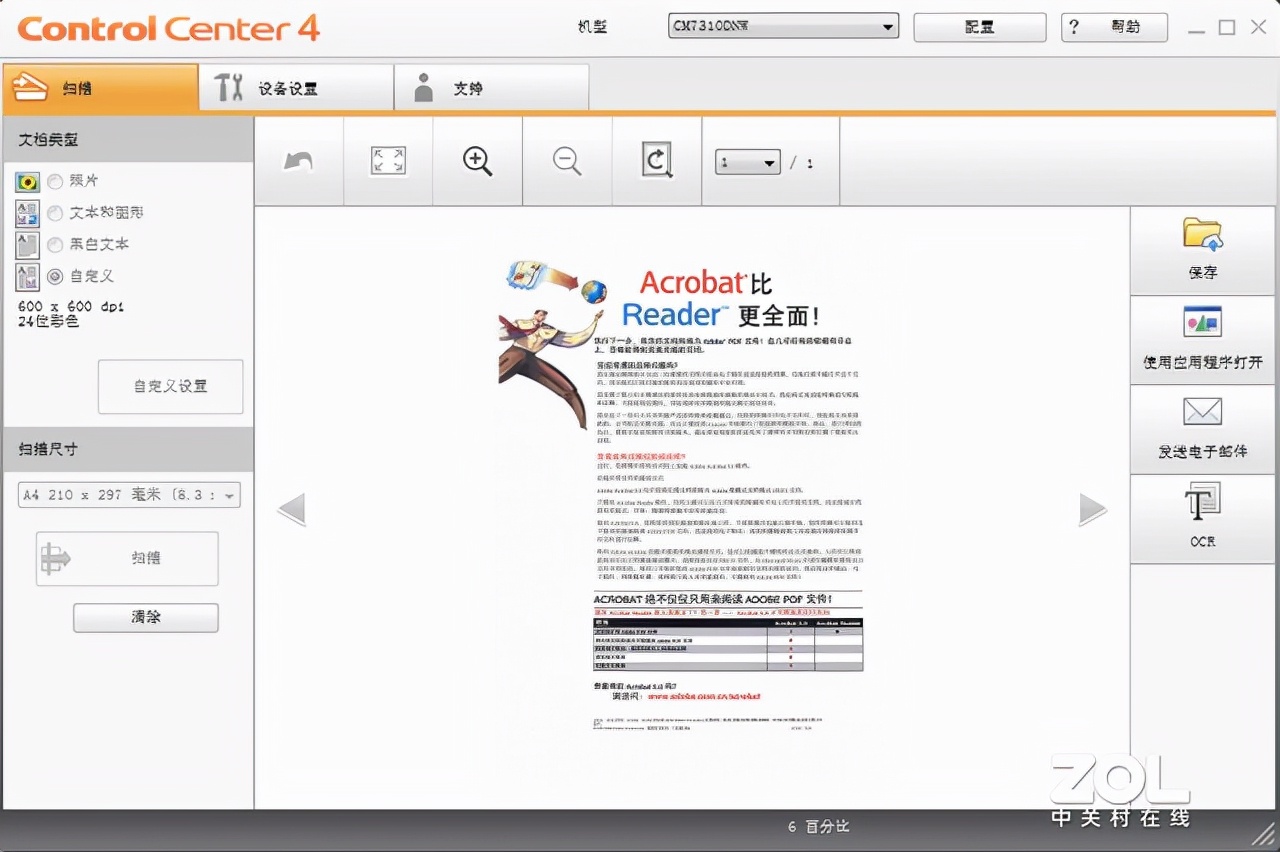Viewport: 1280px width, 852px height.
Task: Open the 支持 (Support) tab
Action: tap(491, 88)
